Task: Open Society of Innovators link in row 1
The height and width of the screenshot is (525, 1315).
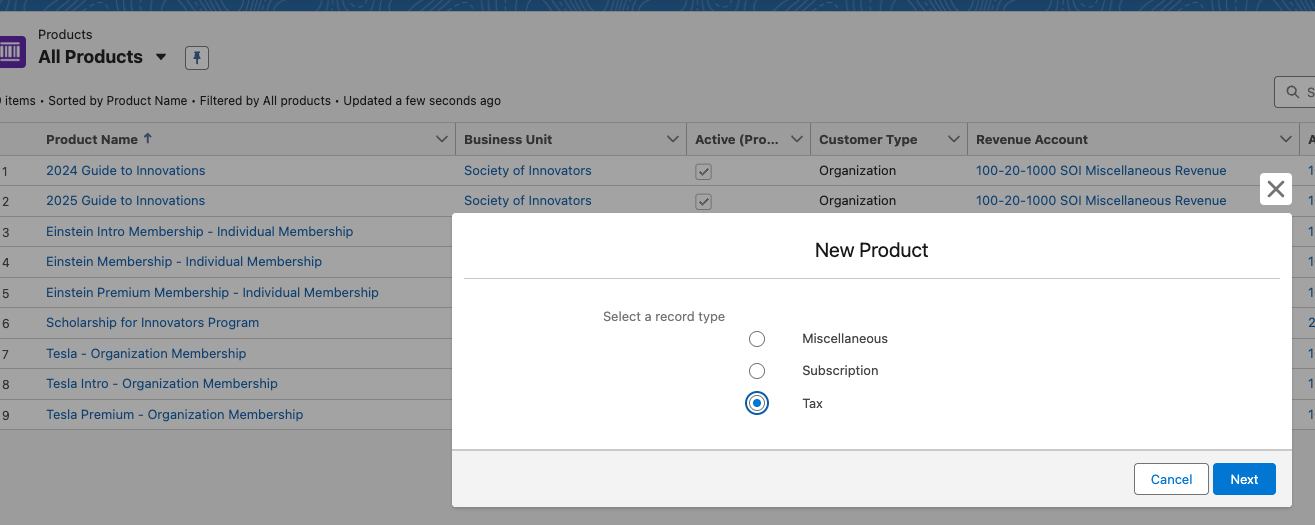Action: click(528, 170)
